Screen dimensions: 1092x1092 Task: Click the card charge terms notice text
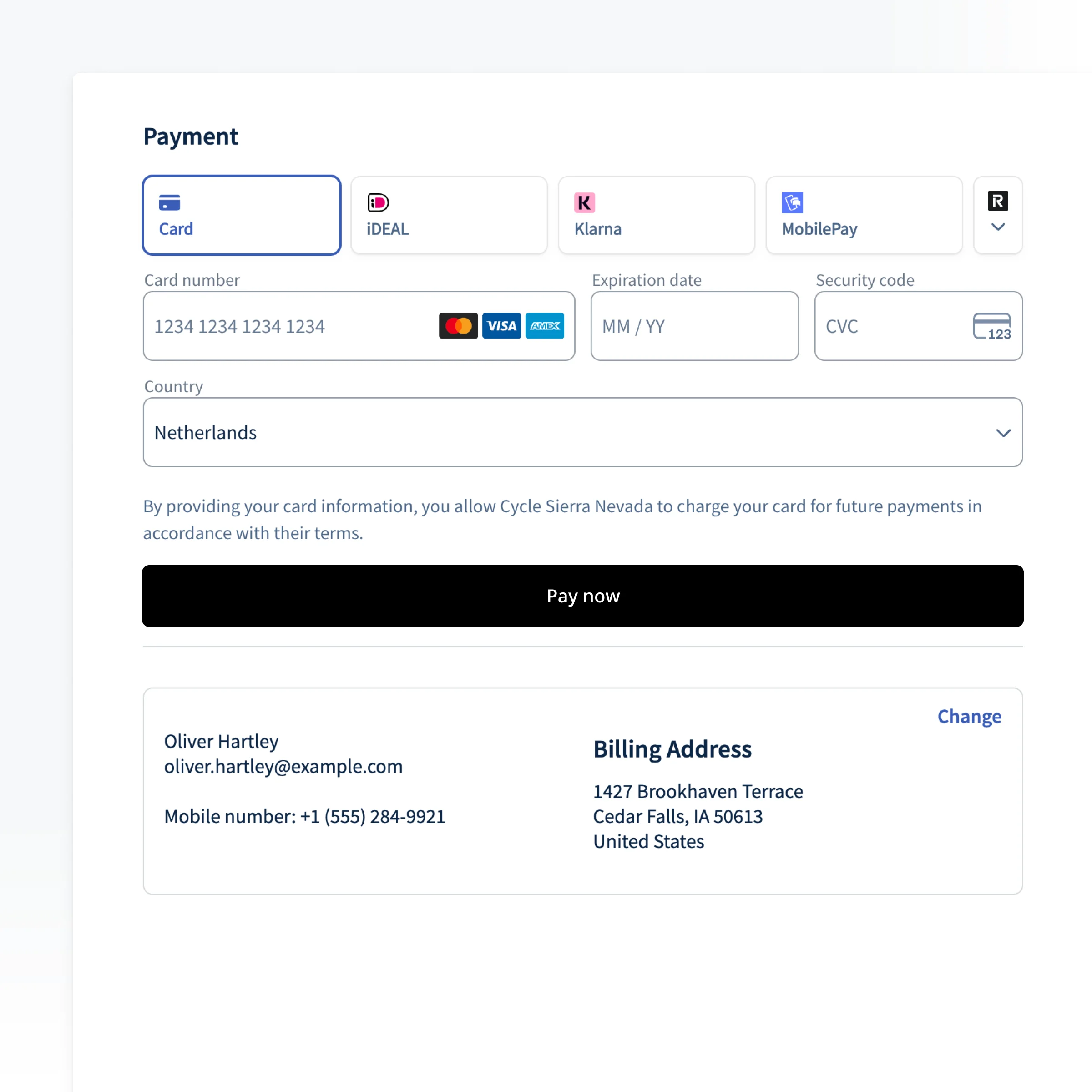(562, 519)
